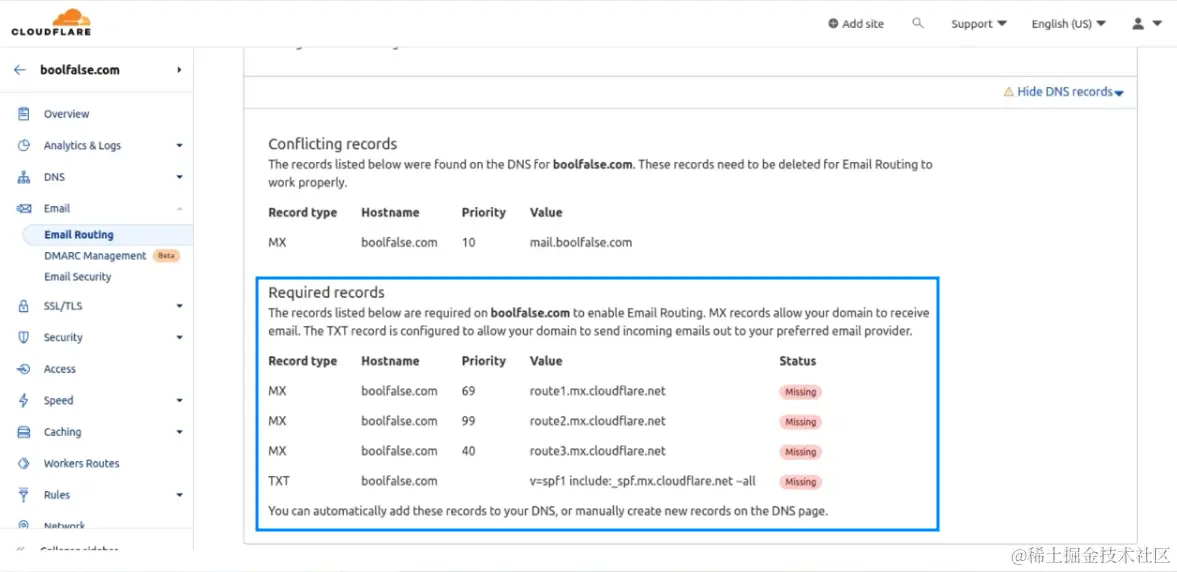Open DMARC Management page

click(95, 256)
